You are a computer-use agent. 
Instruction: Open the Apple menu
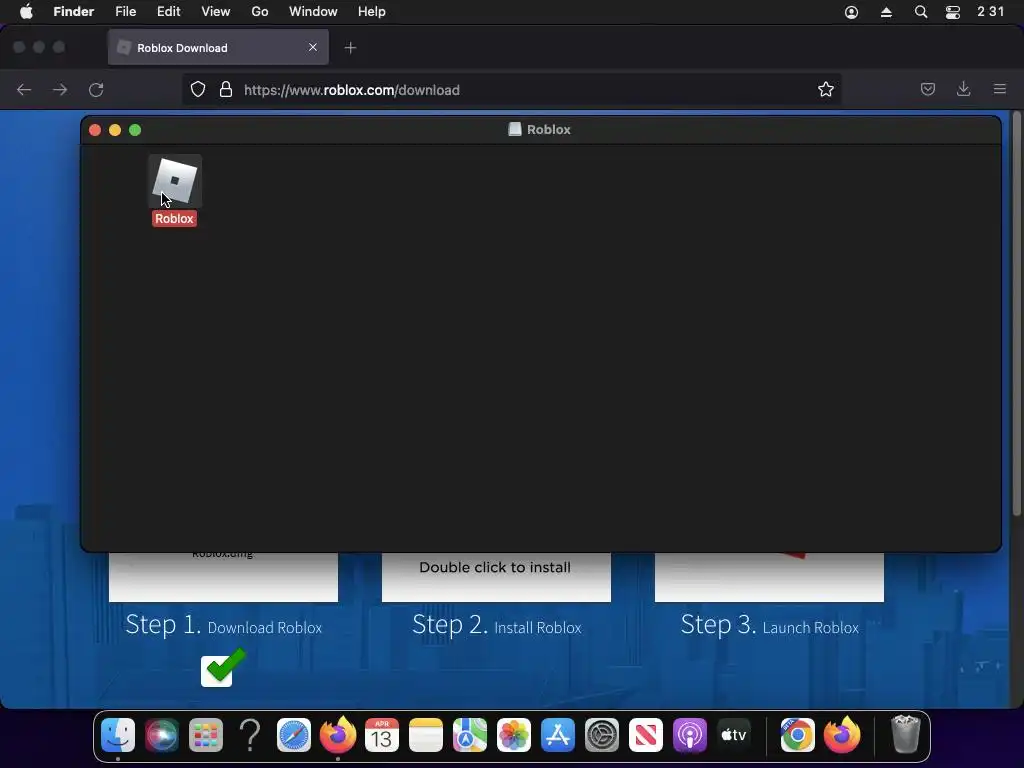26,12
